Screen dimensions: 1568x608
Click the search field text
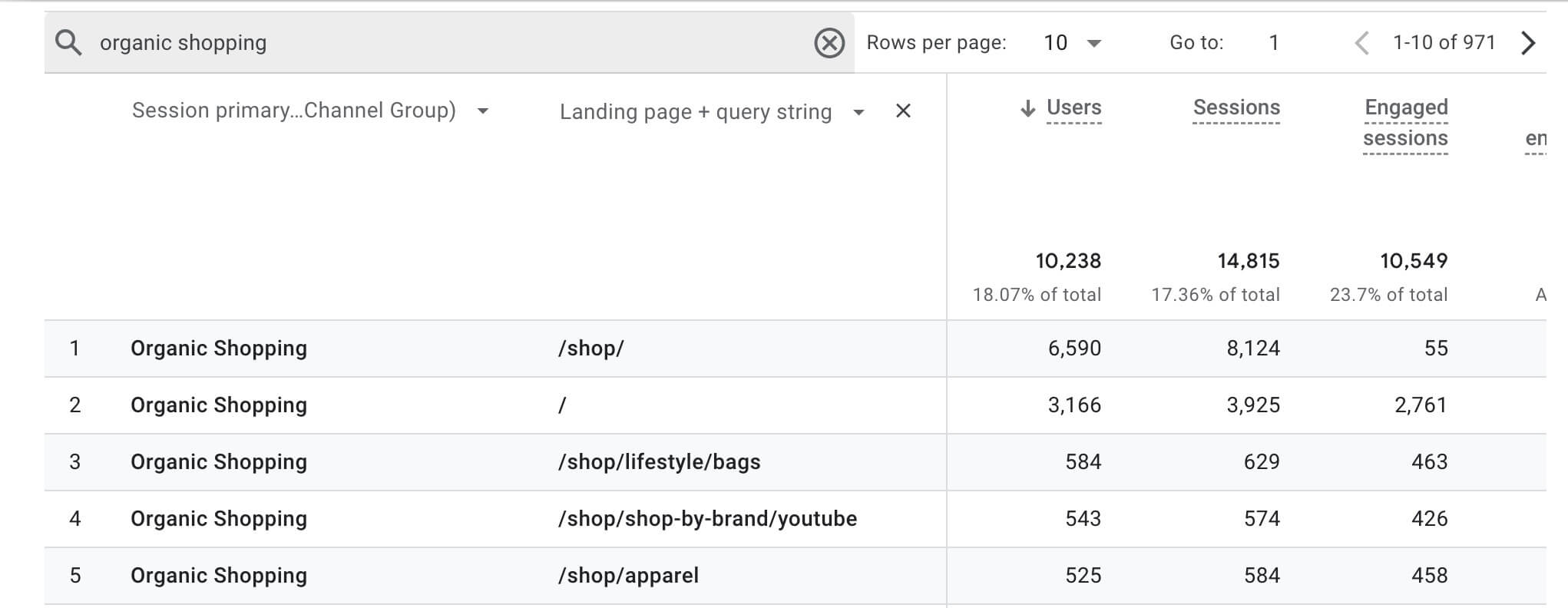183,42
